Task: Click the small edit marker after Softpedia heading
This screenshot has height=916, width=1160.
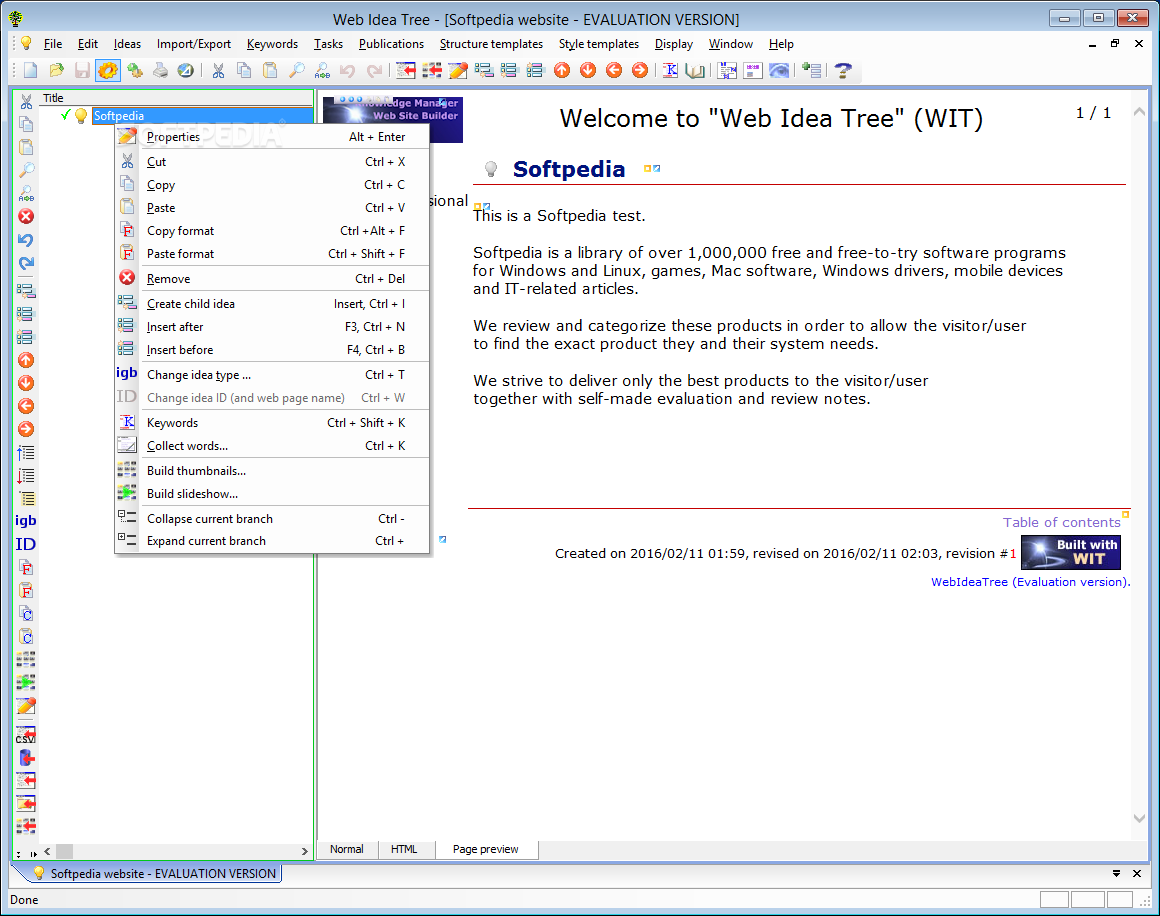Action: tap(652, 169)
